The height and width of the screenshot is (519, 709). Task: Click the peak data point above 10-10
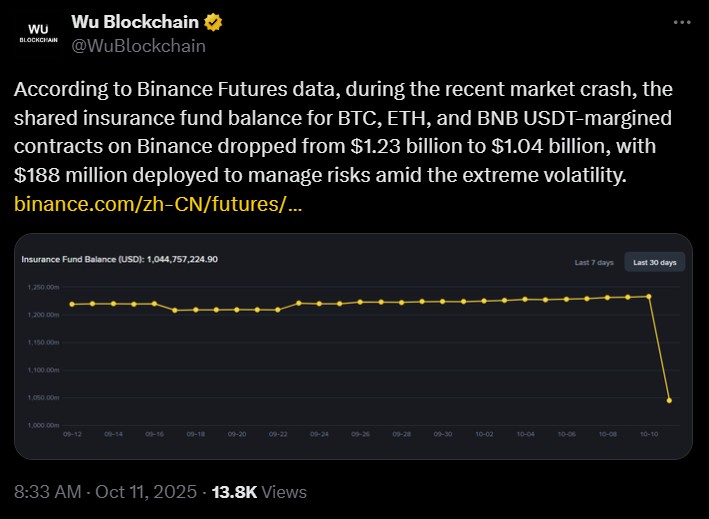(x=649, y=296)
